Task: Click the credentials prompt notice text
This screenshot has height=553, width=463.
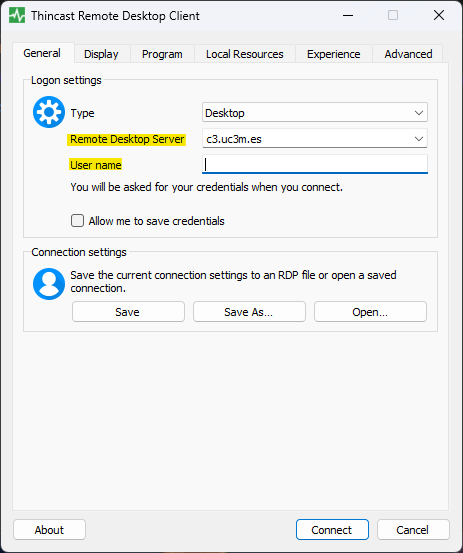Action: (207, 187)
